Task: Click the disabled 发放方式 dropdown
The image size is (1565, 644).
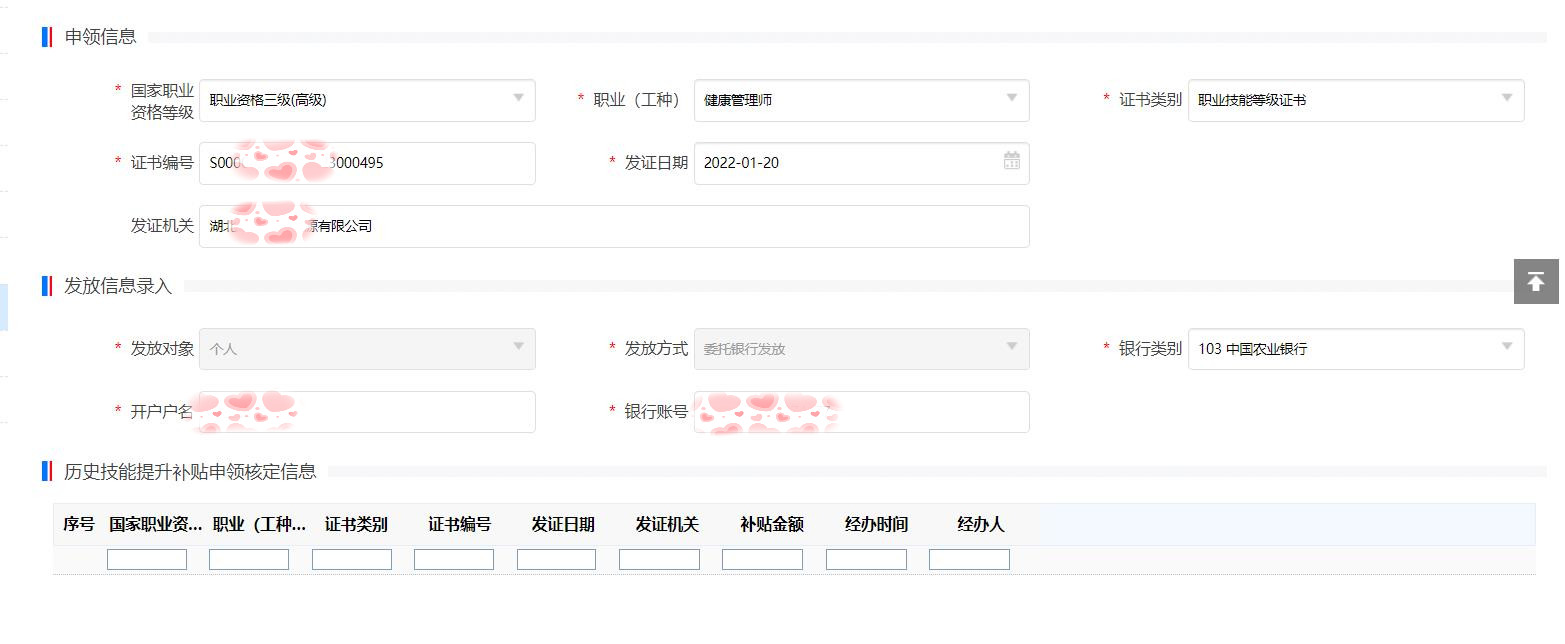Action: point(861,349)
